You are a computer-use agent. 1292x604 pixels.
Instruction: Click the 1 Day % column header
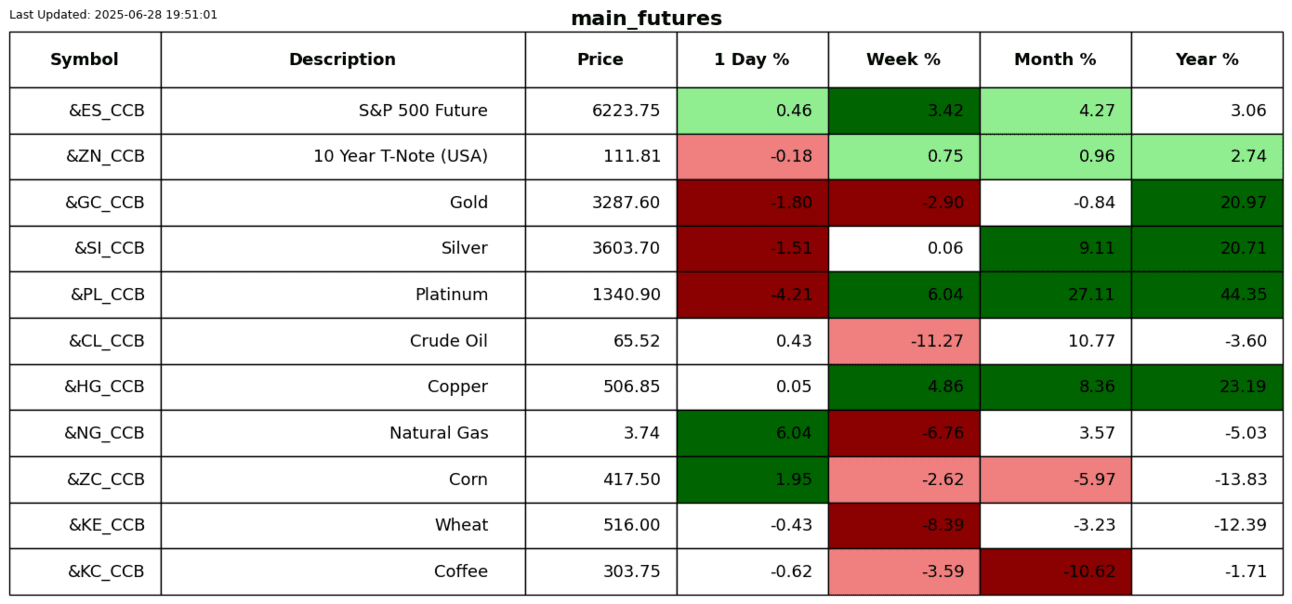click(752, 60)
